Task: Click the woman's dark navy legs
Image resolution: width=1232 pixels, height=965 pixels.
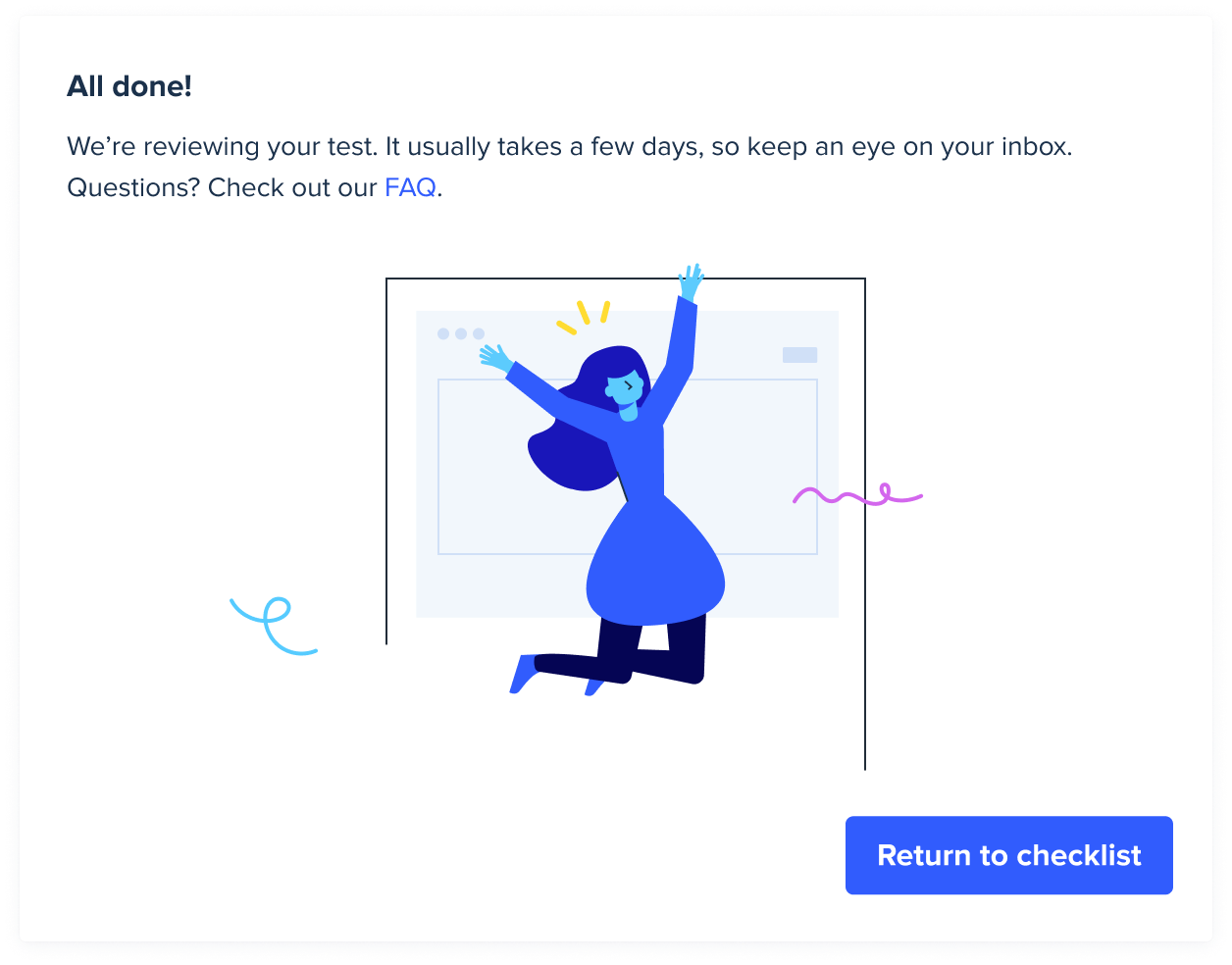Action: (x=647, y=652)
